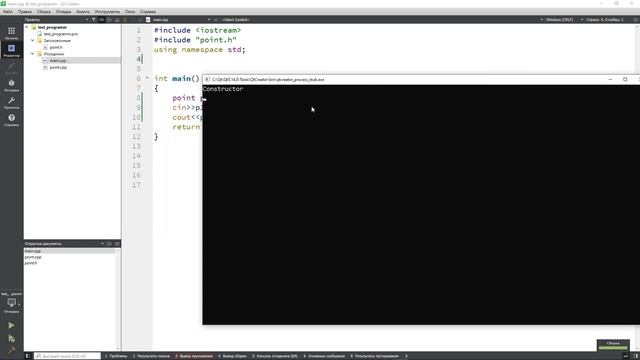Close the Projects side pane
The height and width of the screenshot is (360, 640).
pyautogui.click(x=117, y=20)
